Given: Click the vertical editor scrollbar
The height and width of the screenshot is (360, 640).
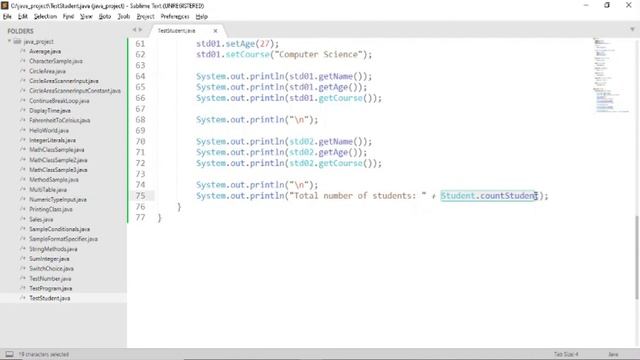Looking at the screenshot, I should 637,257.
